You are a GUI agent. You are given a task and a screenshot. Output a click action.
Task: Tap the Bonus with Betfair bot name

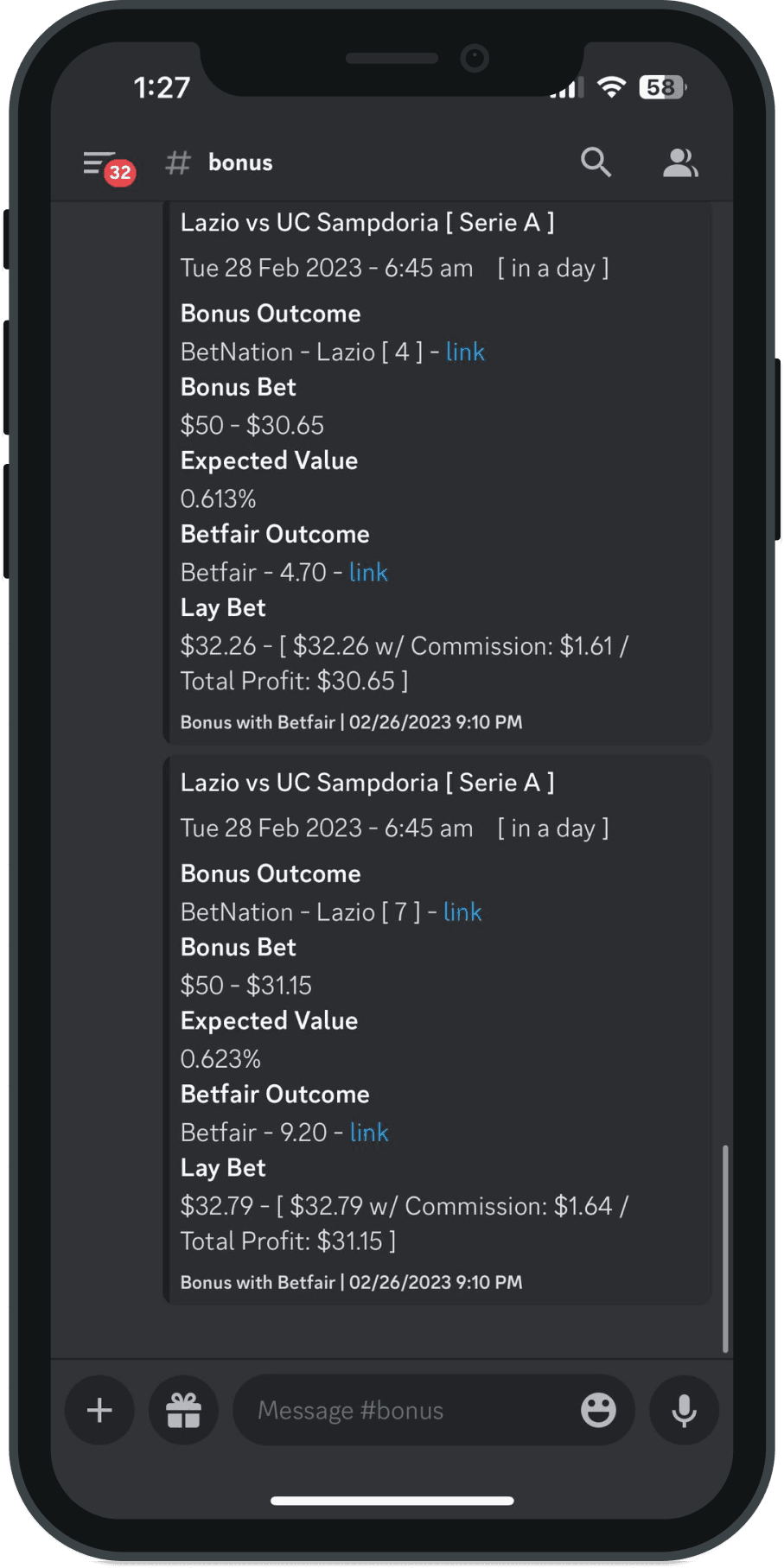[x=258, y=721]
